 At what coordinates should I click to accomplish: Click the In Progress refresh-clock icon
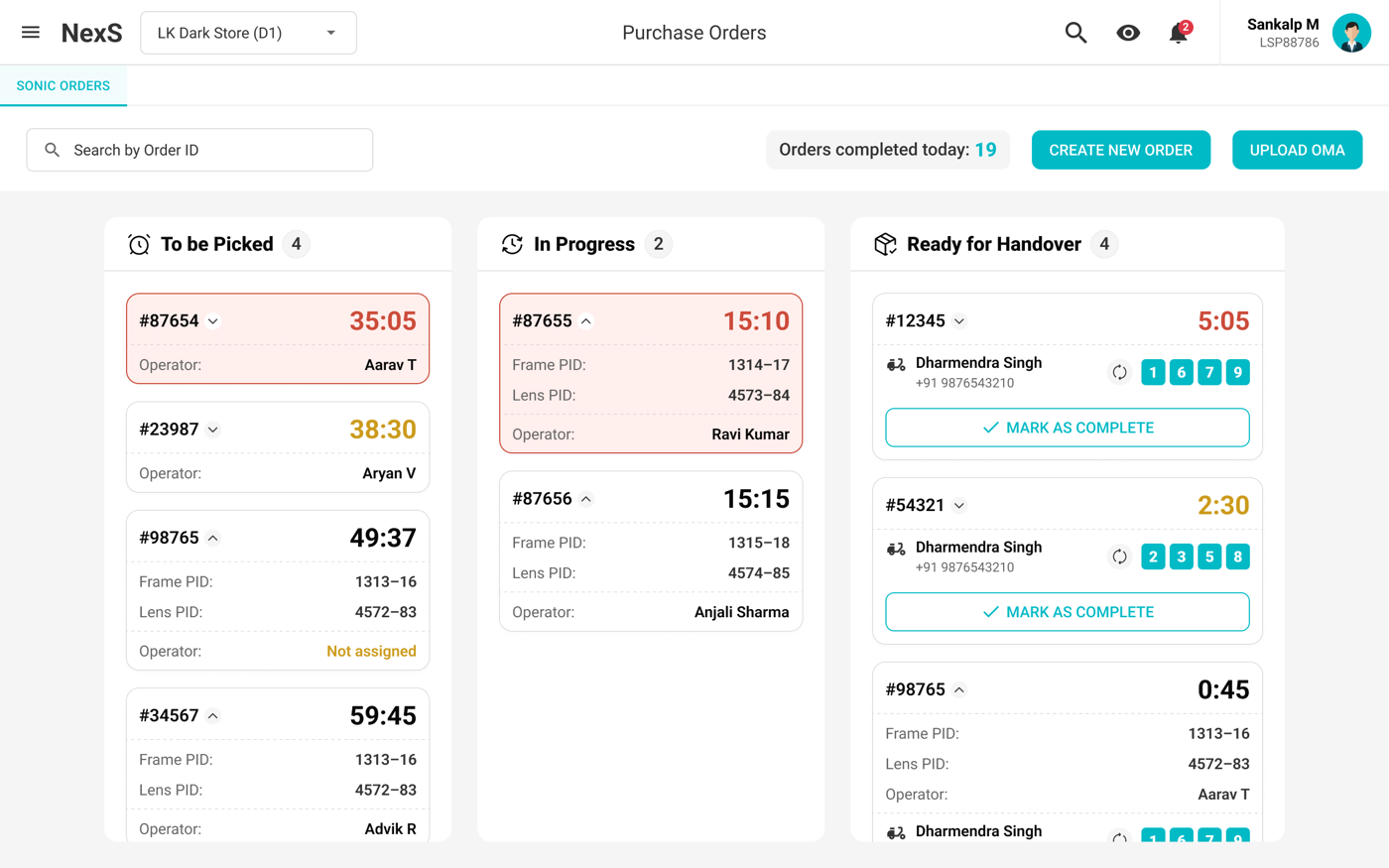(x=512, y=244)
